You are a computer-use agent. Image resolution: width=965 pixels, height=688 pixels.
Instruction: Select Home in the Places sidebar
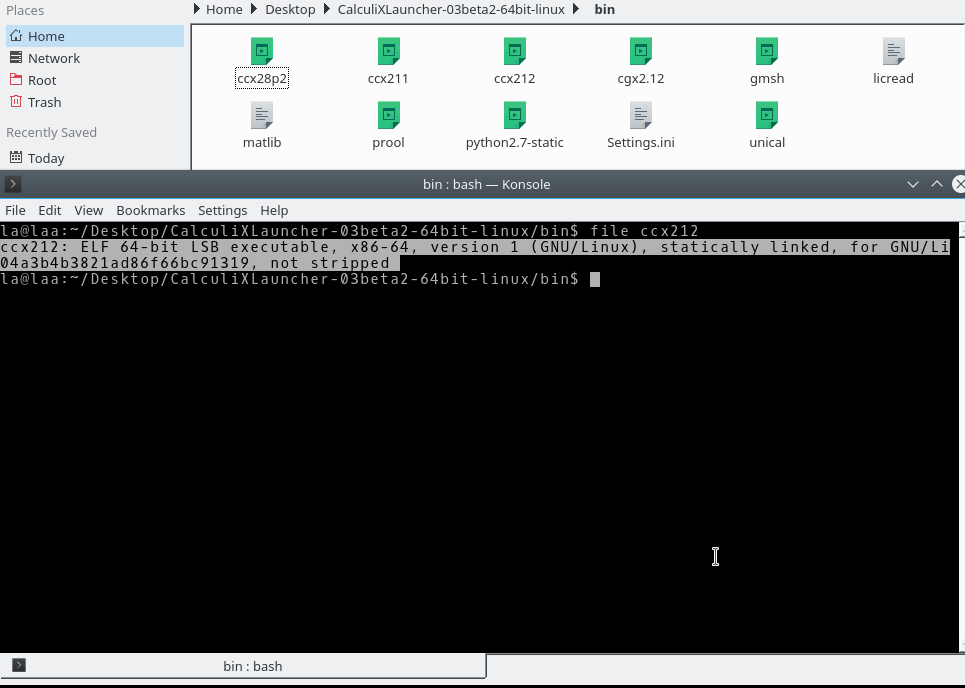click(x=46, y=36)
